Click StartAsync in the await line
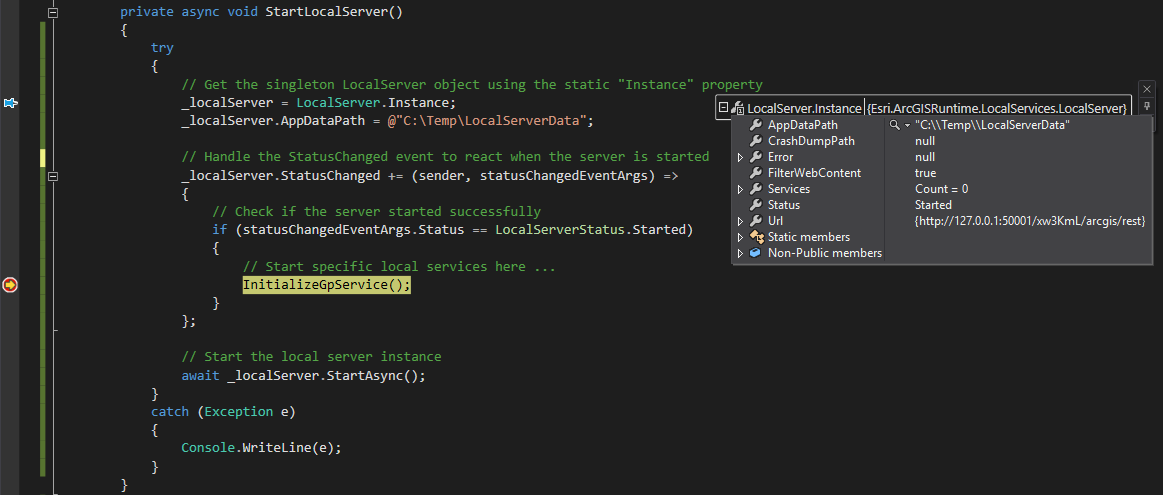The width and height of the screenshot is (1163, 495). [364, 376]
